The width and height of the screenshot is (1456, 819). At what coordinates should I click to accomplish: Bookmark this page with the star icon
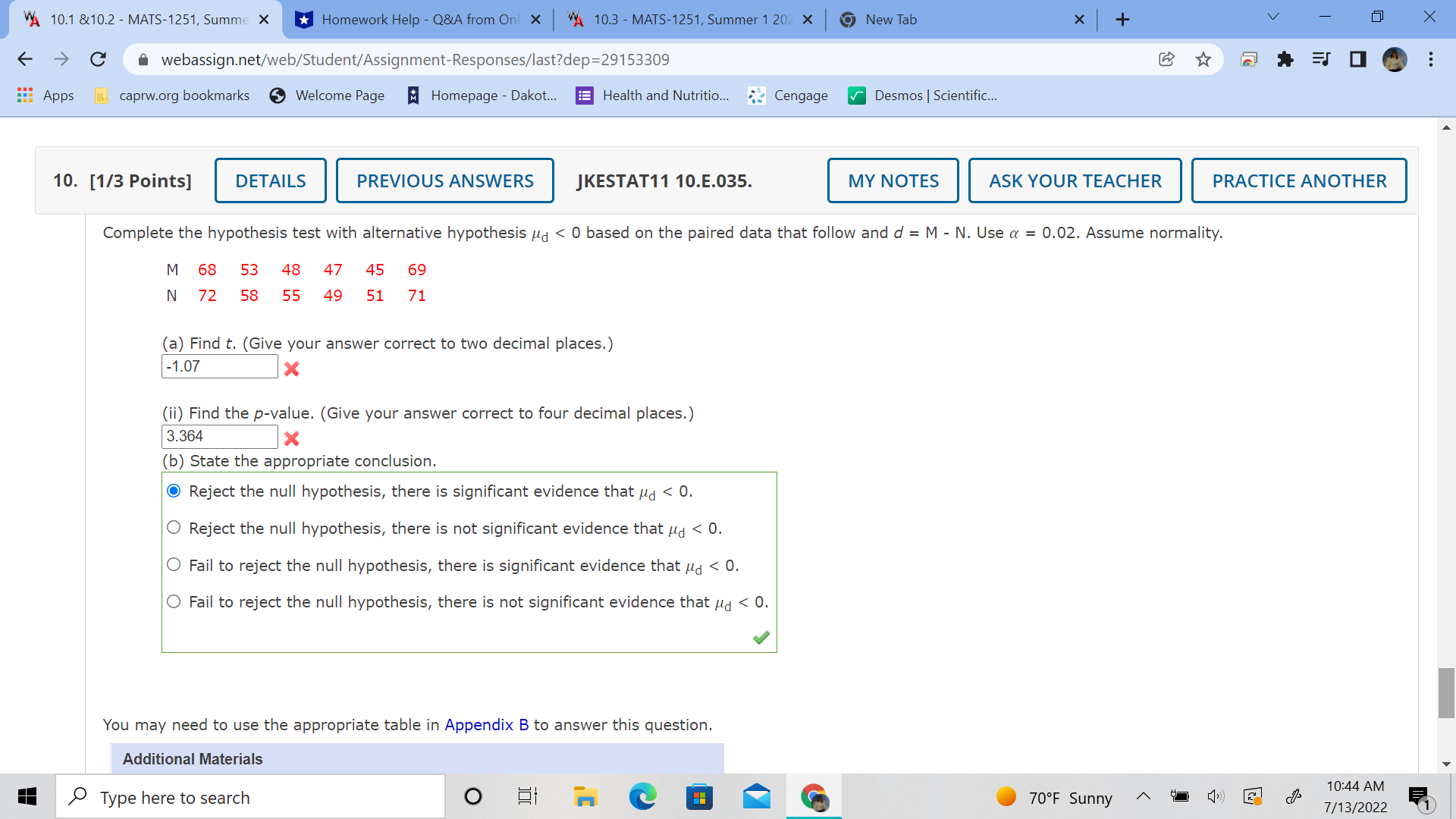click(1203, 59)
